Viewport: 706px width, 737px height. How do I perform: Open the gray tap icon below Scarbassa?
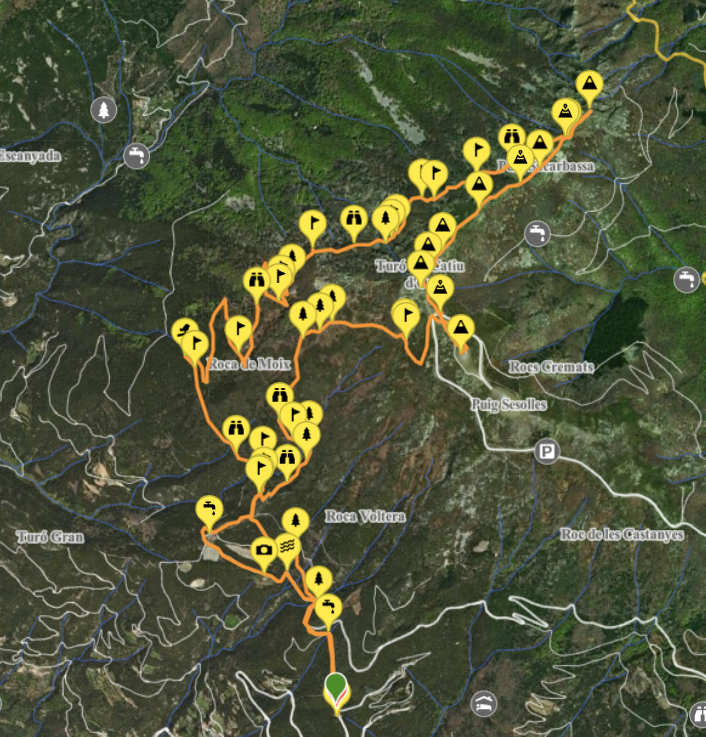(537, 233)
